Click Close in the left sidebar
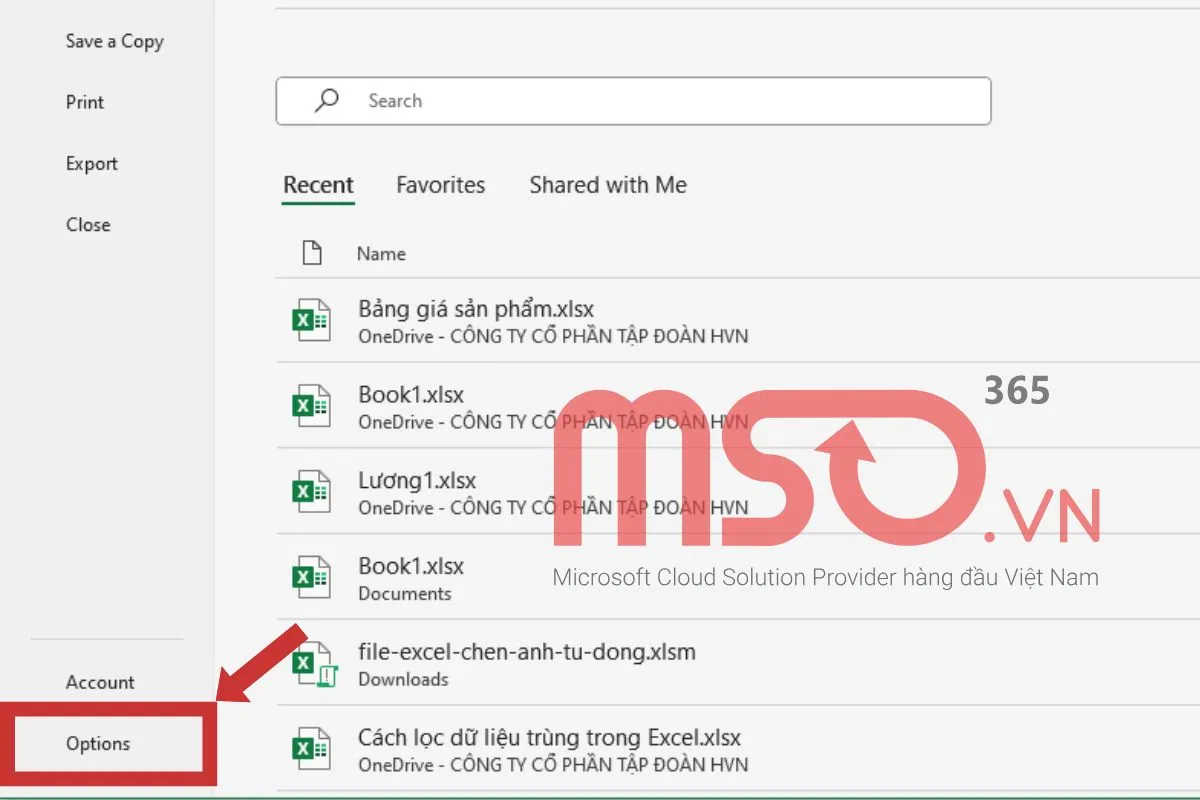 (x=88, y=224)
